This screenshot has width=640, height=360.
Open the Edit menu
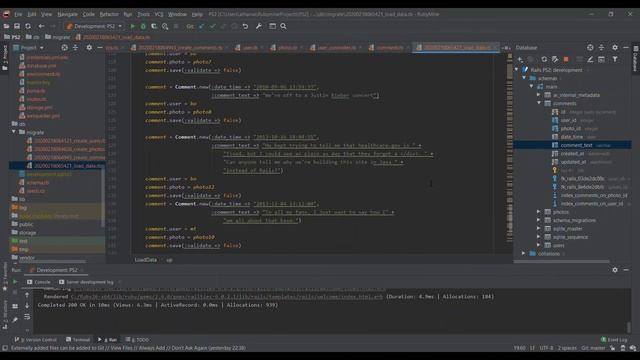31,14
